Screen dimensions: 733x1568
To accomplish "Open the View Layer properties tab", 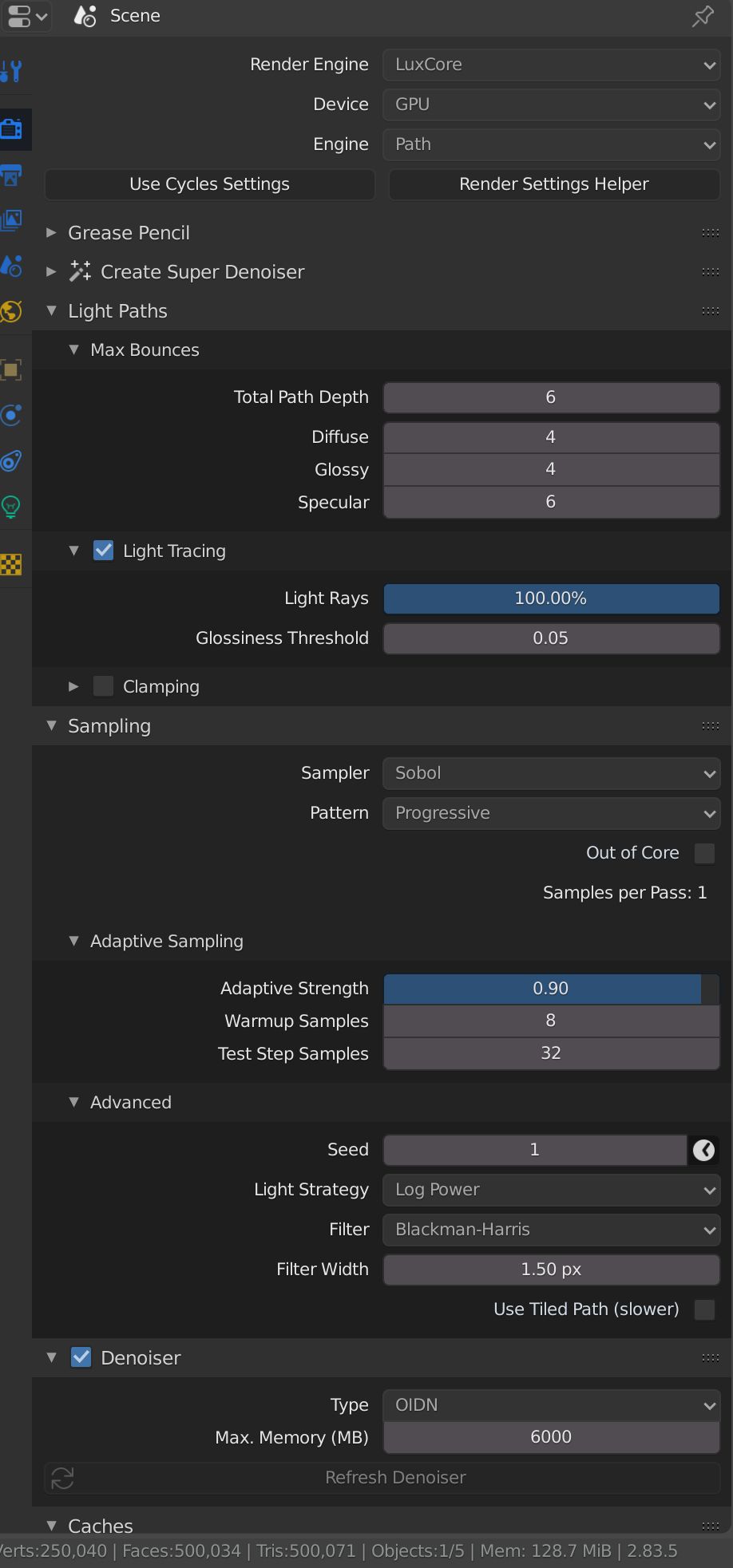I will (x=11, y=220).
